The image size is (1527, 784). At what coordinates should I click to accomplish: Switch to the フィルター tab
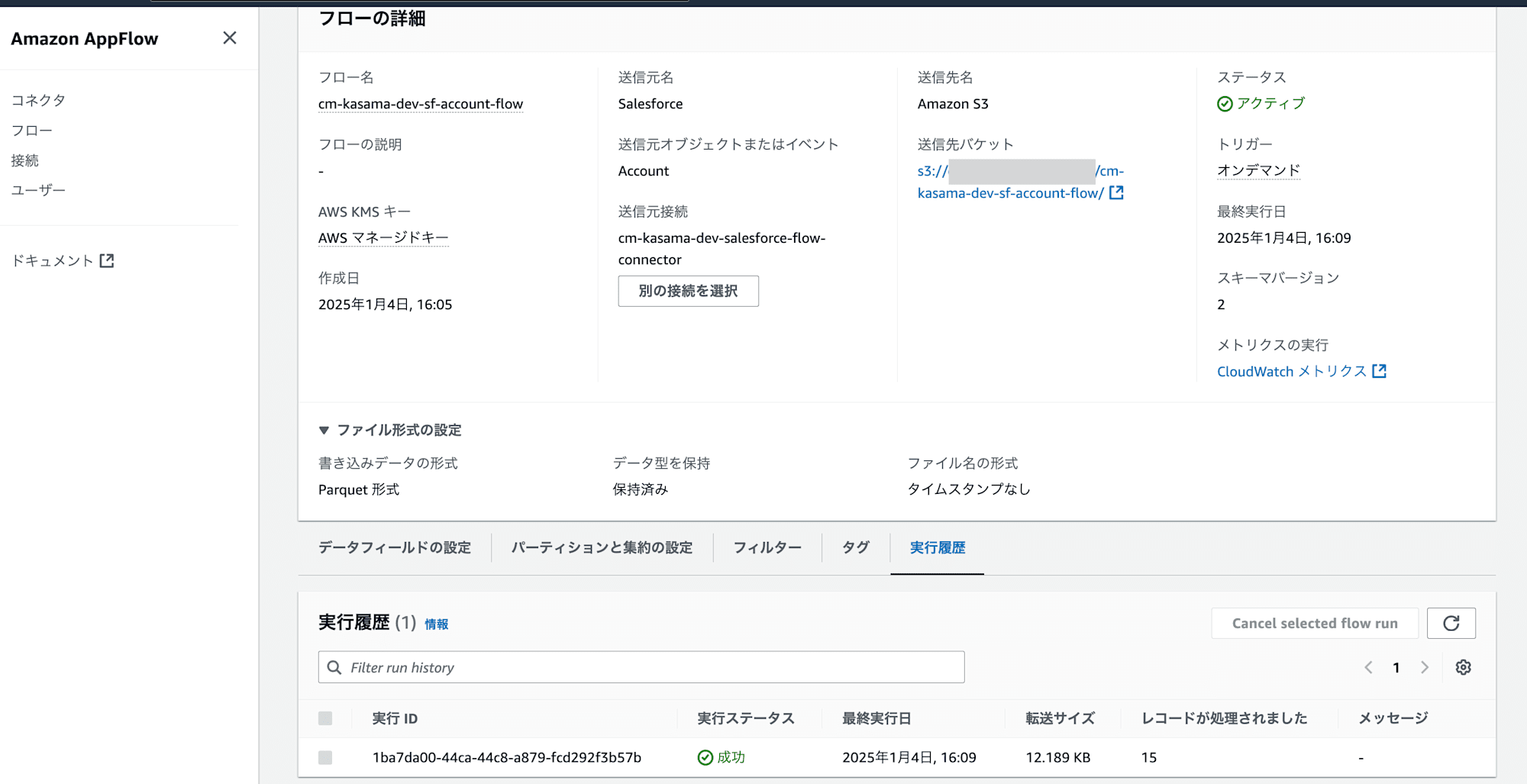767,547
